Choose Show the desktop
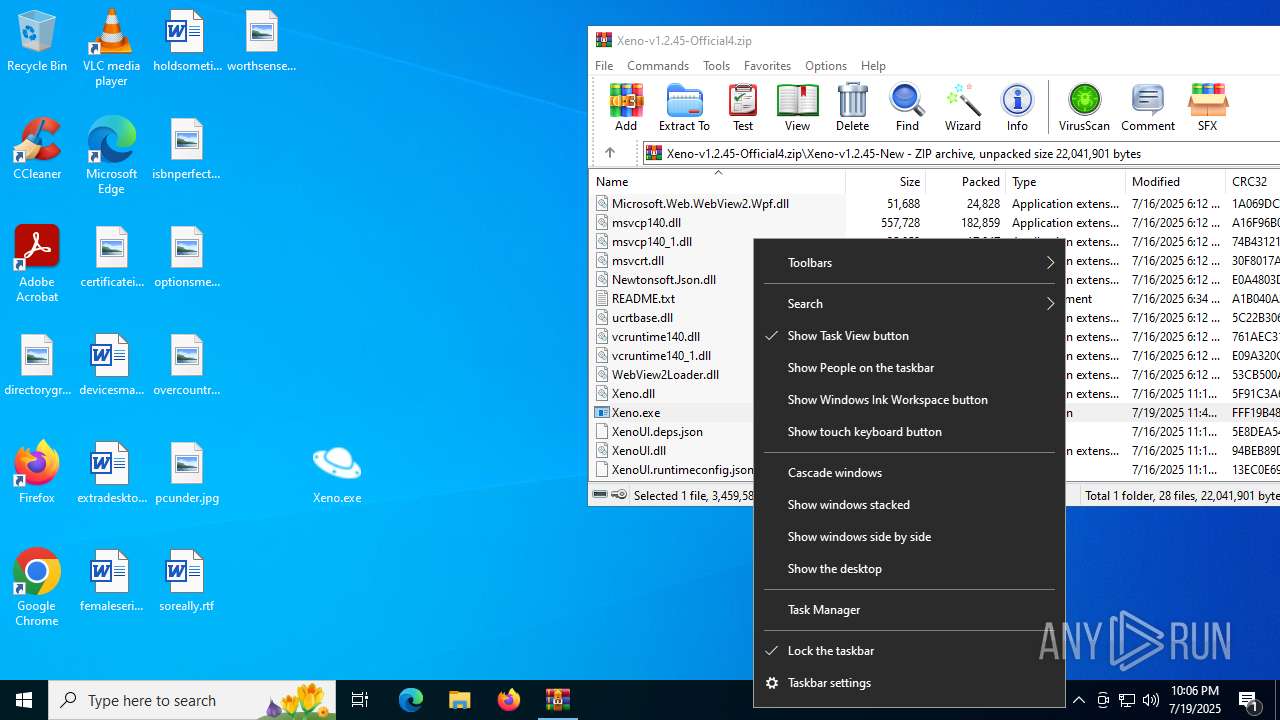This screenshot has width=1280, height=720. pos(909,569)
